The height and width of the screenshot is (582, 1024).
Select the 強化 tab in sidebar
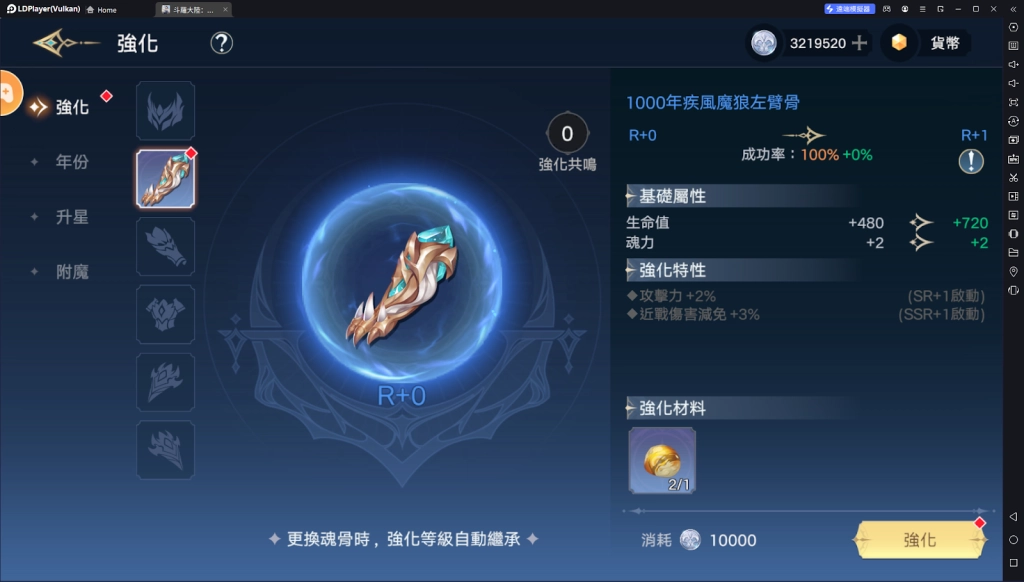click(x=72, y=106)
